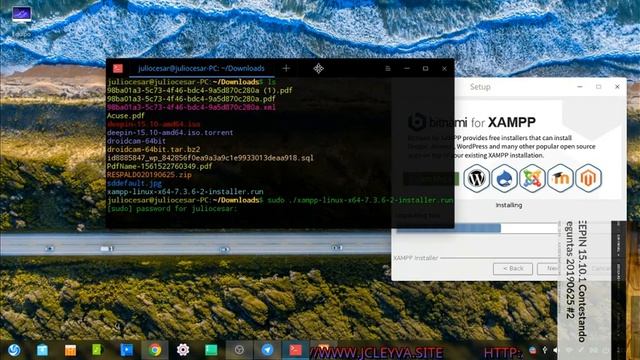Close the Setup window
The height and width of the screenshot is (360, 640).
coord(617,87)
